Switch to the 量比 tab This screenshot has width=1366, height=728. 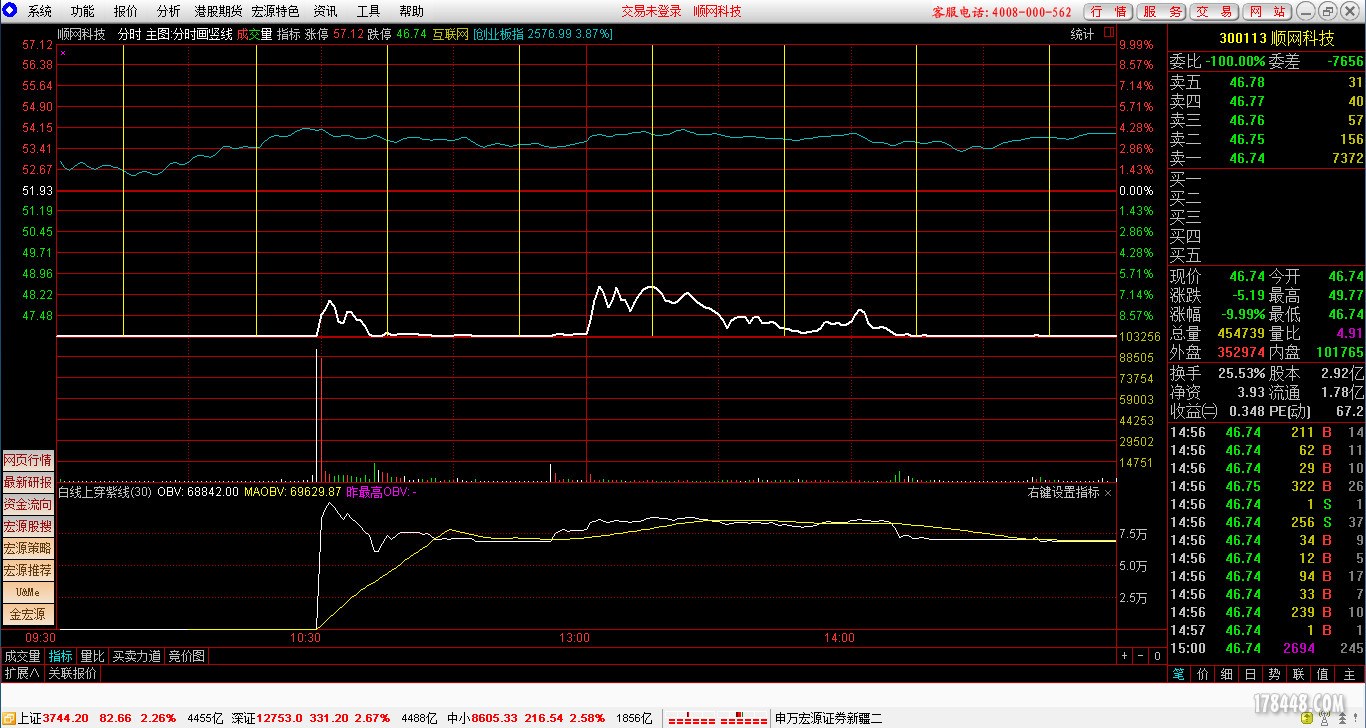point(92,656)
